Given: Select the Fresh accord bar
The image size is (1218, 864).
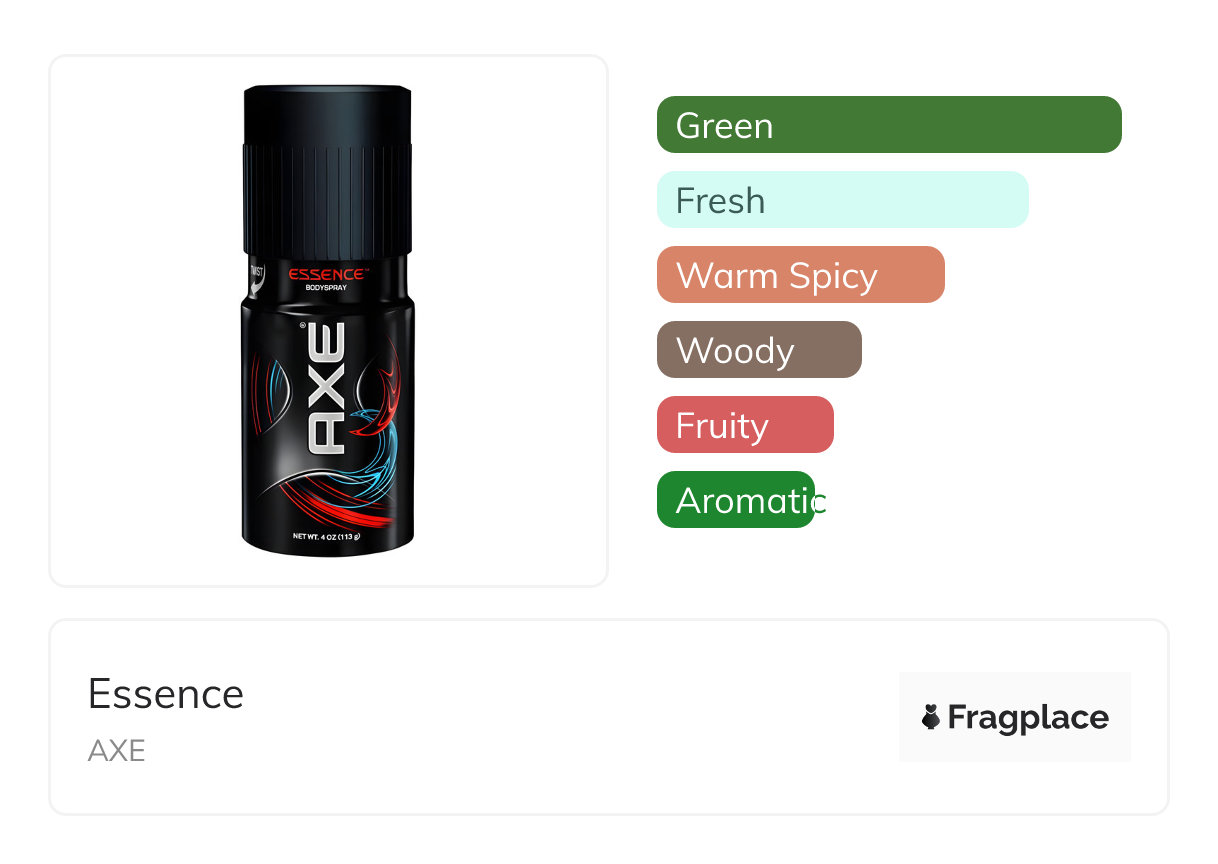Looking at the screenshot, I should coord(843,200).
